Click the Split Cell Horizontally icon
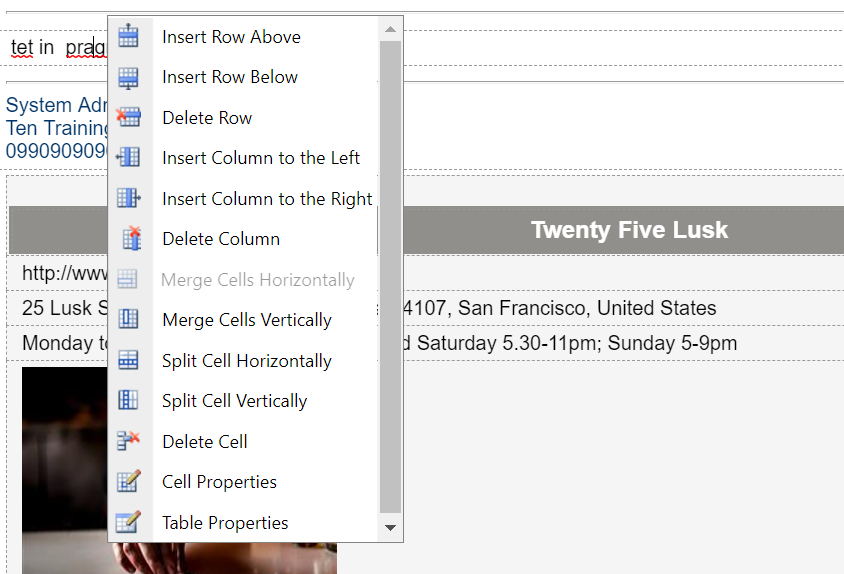 click(128, 360)
